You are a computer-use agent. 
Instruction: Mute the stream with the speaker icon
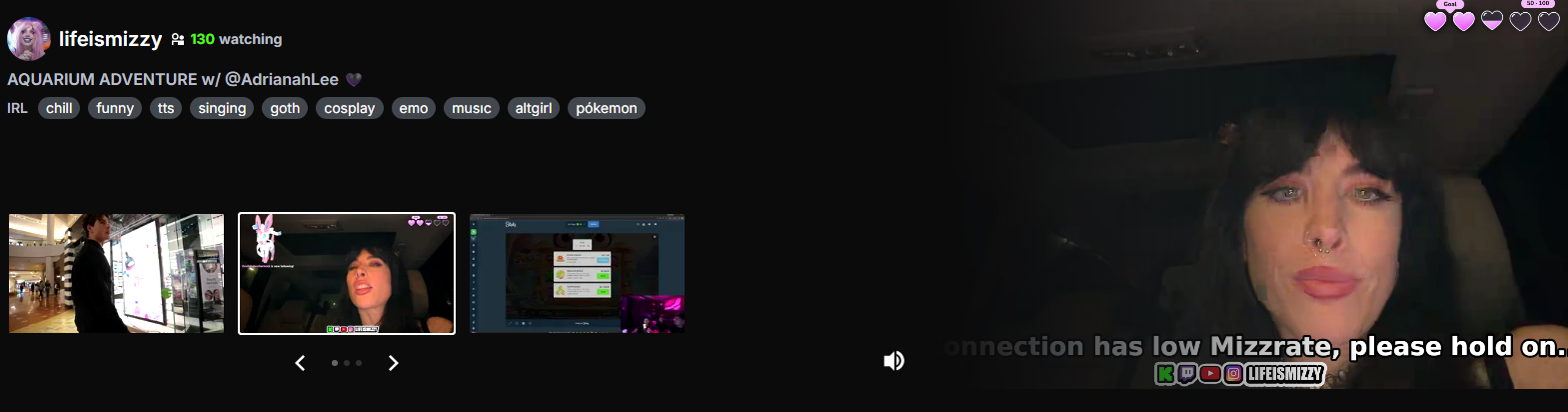pos(894,361)
